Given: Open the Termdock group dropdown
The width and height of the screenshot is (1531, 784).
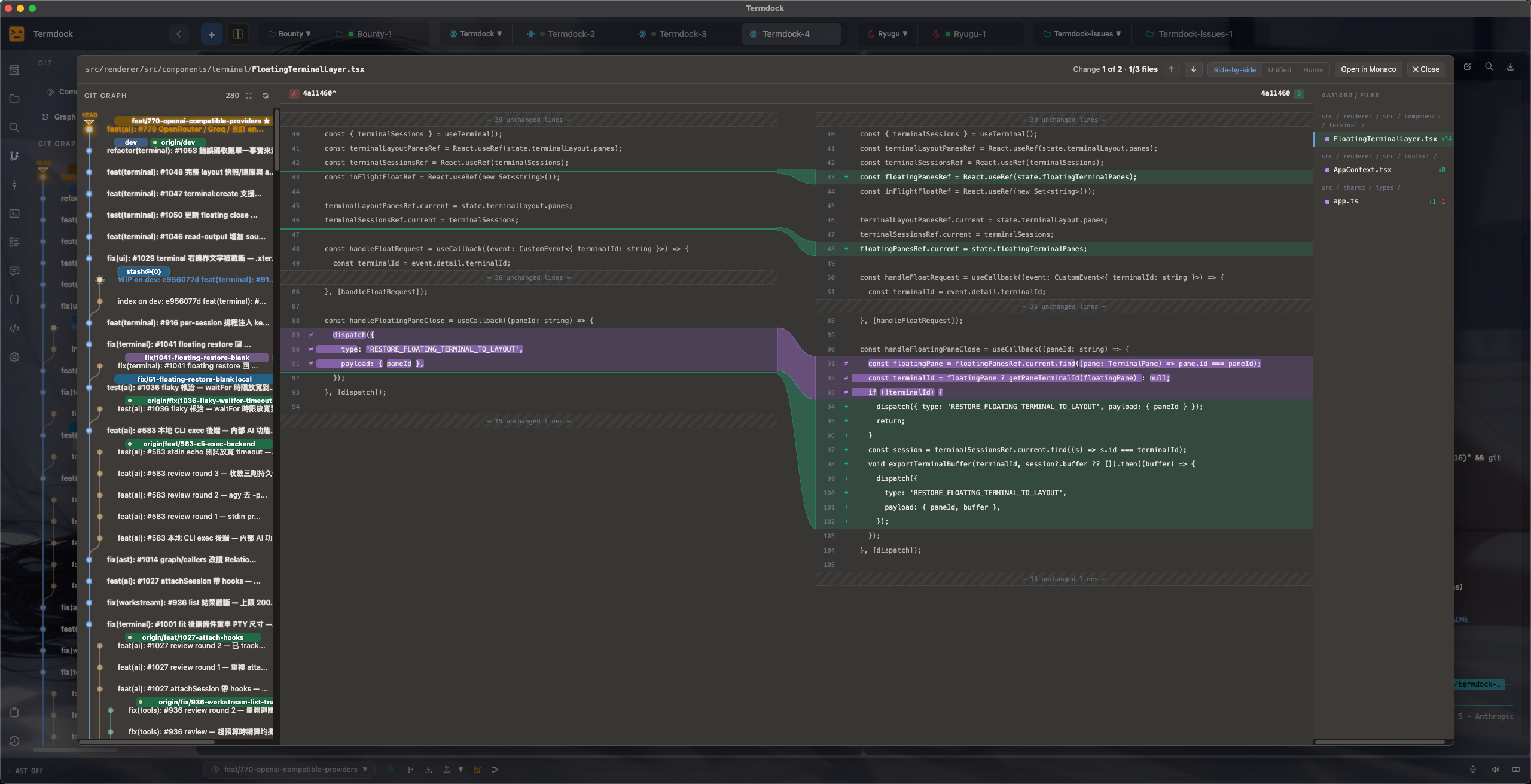Looking at the screenshot, I should (x=476, y=34).
